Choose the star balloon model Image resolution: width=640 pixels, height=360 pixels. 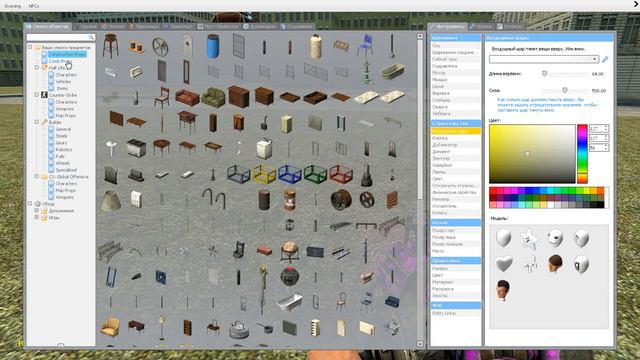tap(529, 239)
